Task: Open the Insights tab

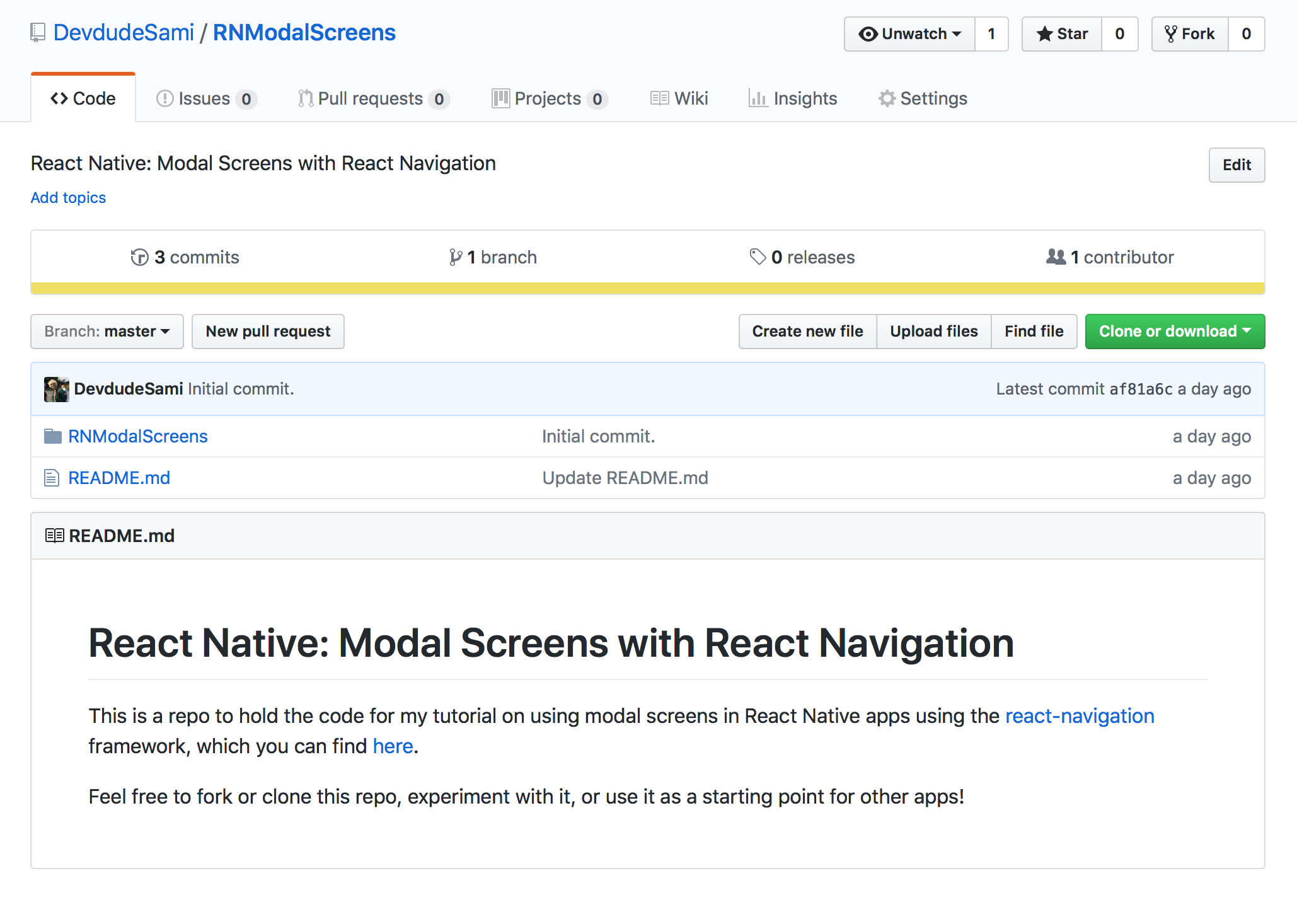Action: [x=793, y=98]
